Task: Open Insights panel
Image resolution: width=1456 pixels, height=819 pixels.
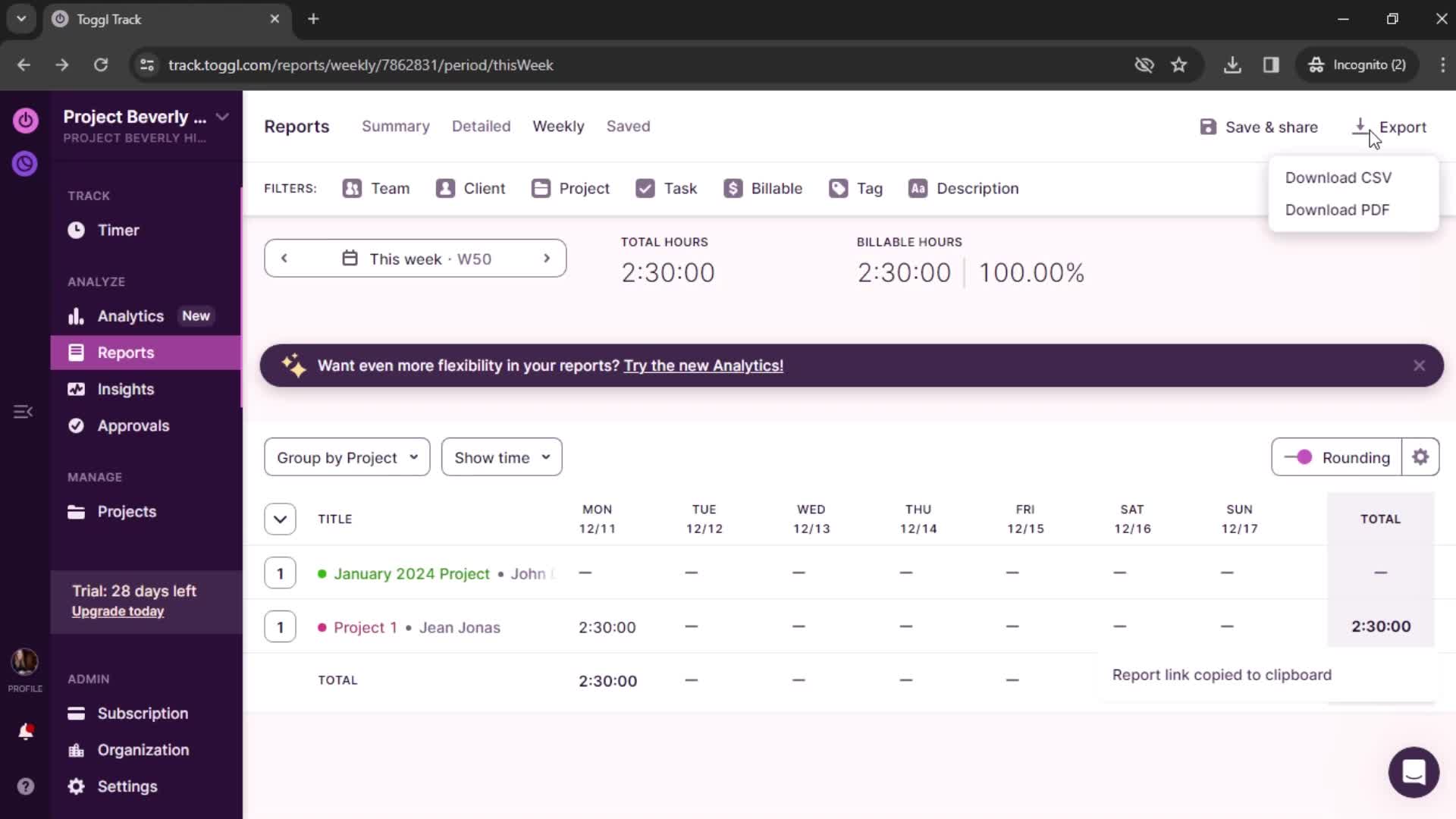Action: [127, 389]
